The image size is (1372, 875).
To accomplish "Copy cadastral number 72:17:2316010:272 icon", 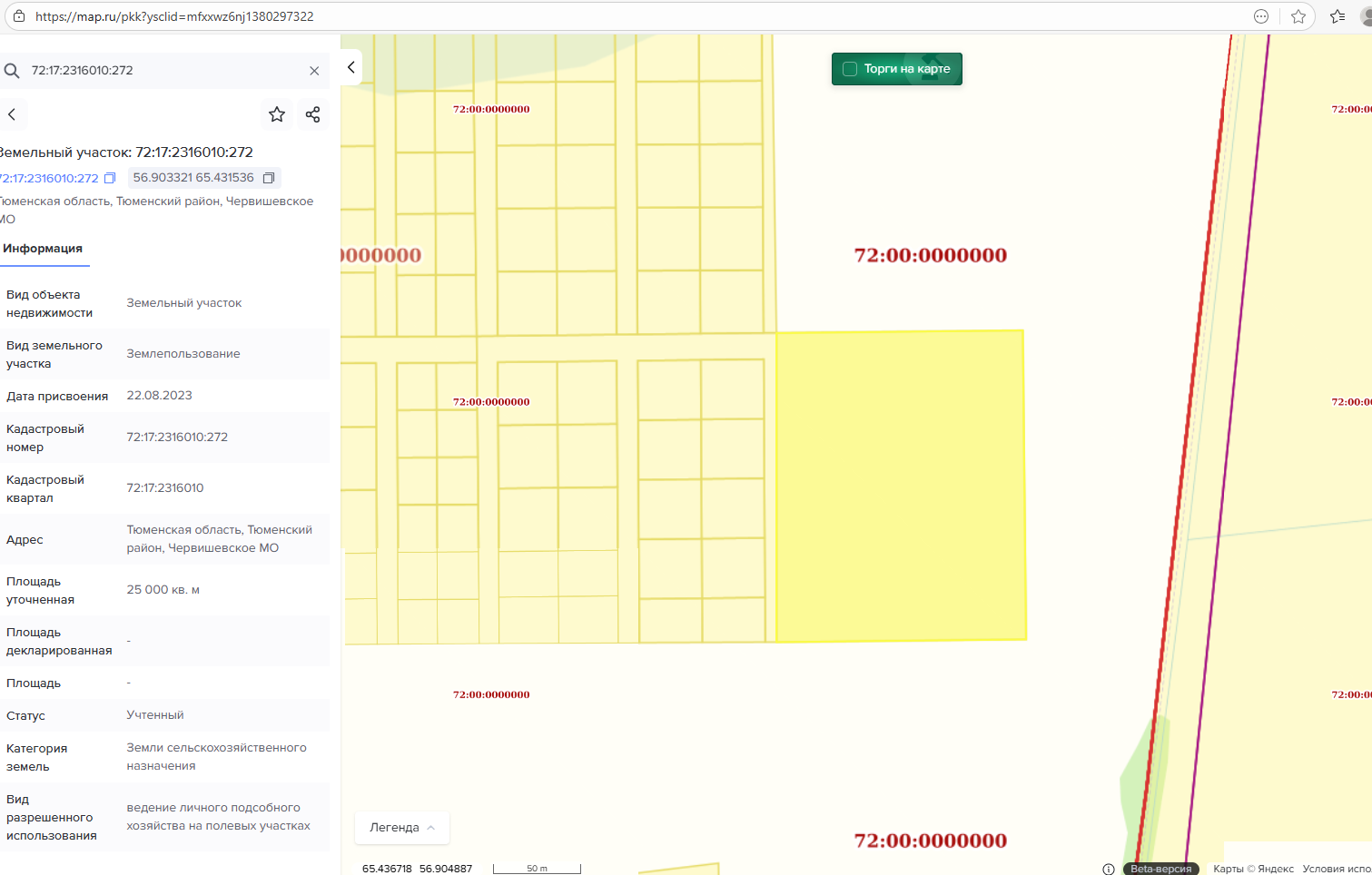I will point(110,179).
